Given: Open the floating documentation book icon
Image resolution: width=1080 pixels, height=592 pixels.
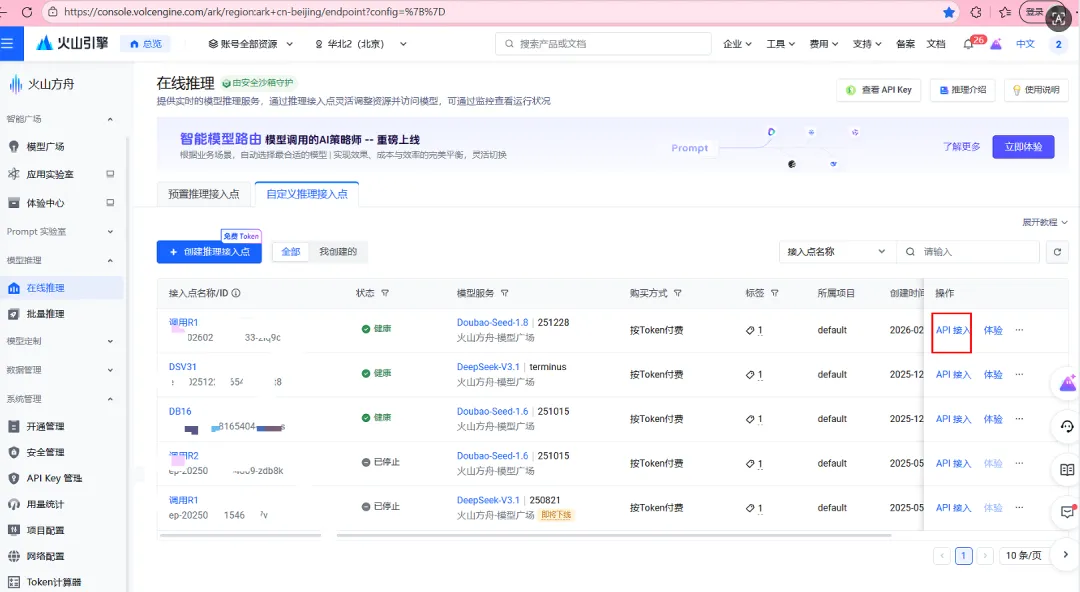Looking at the screenshot, I should (x=1067, y=470).
